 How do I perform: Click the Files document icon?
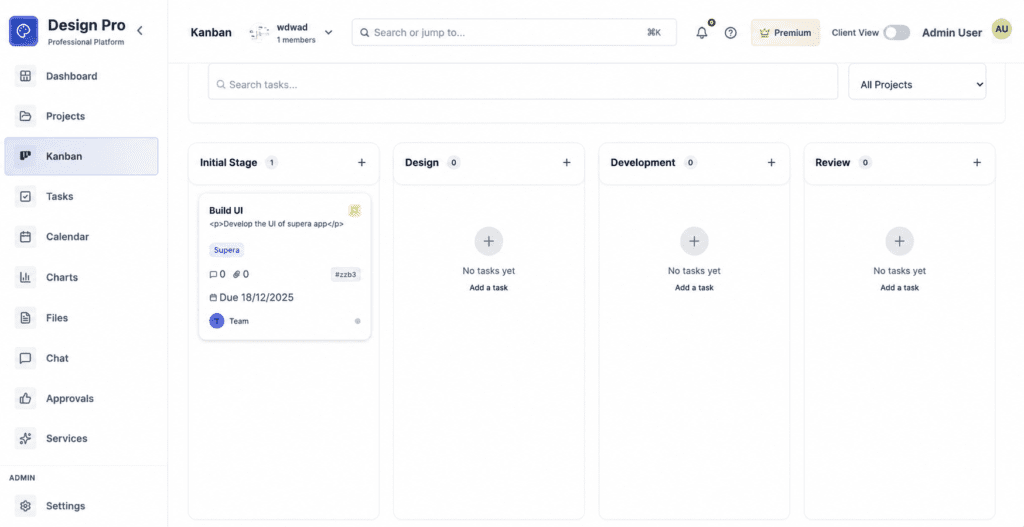click(25, 318)
